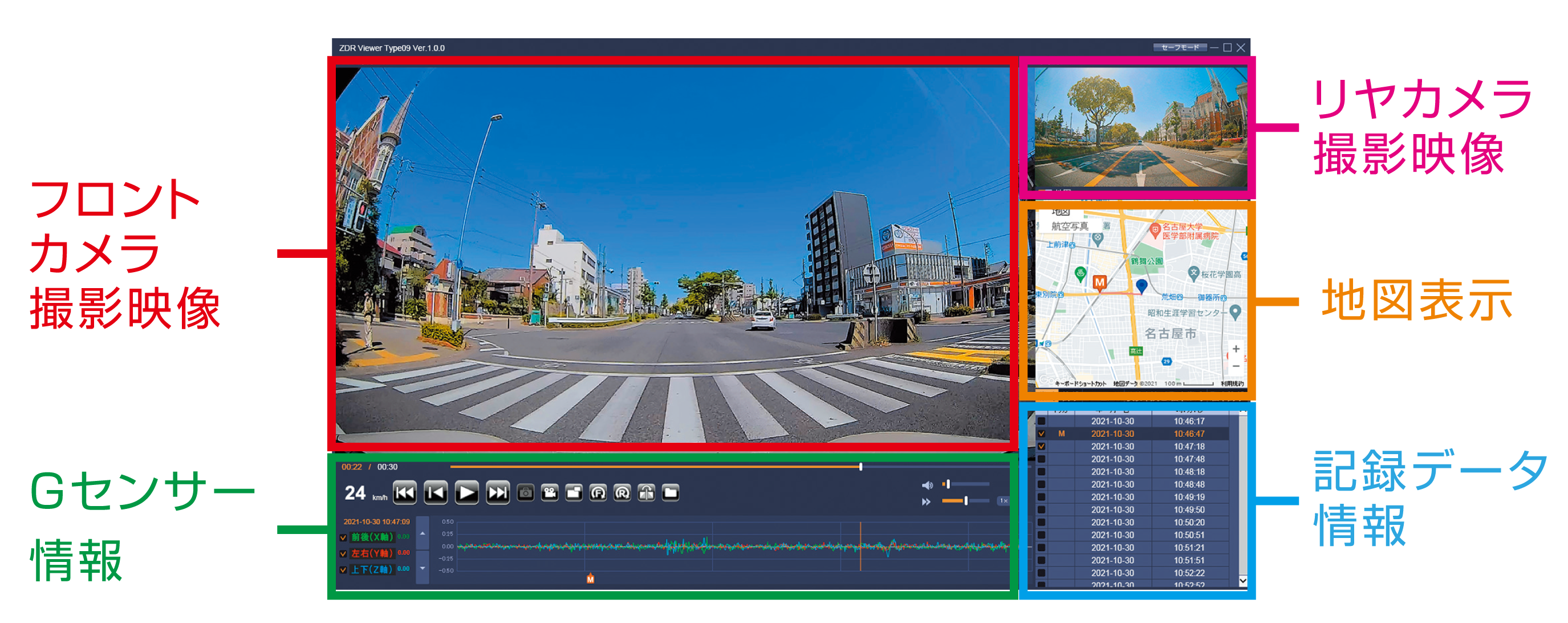Open folder icon in playback toolbar

pyautogui.click(x=671, y=493)
